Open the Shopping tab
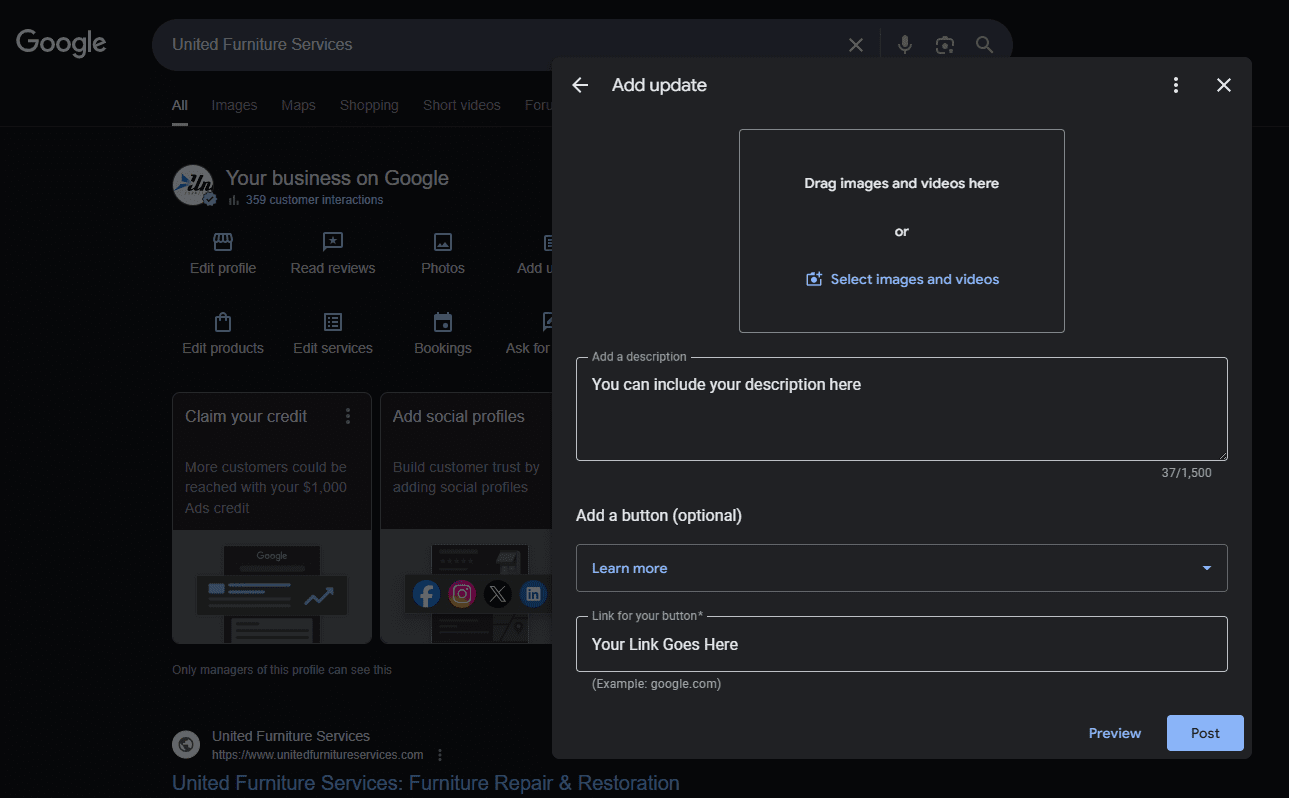1289x798 pixels. pyautogui.click(x=369, y=105)
